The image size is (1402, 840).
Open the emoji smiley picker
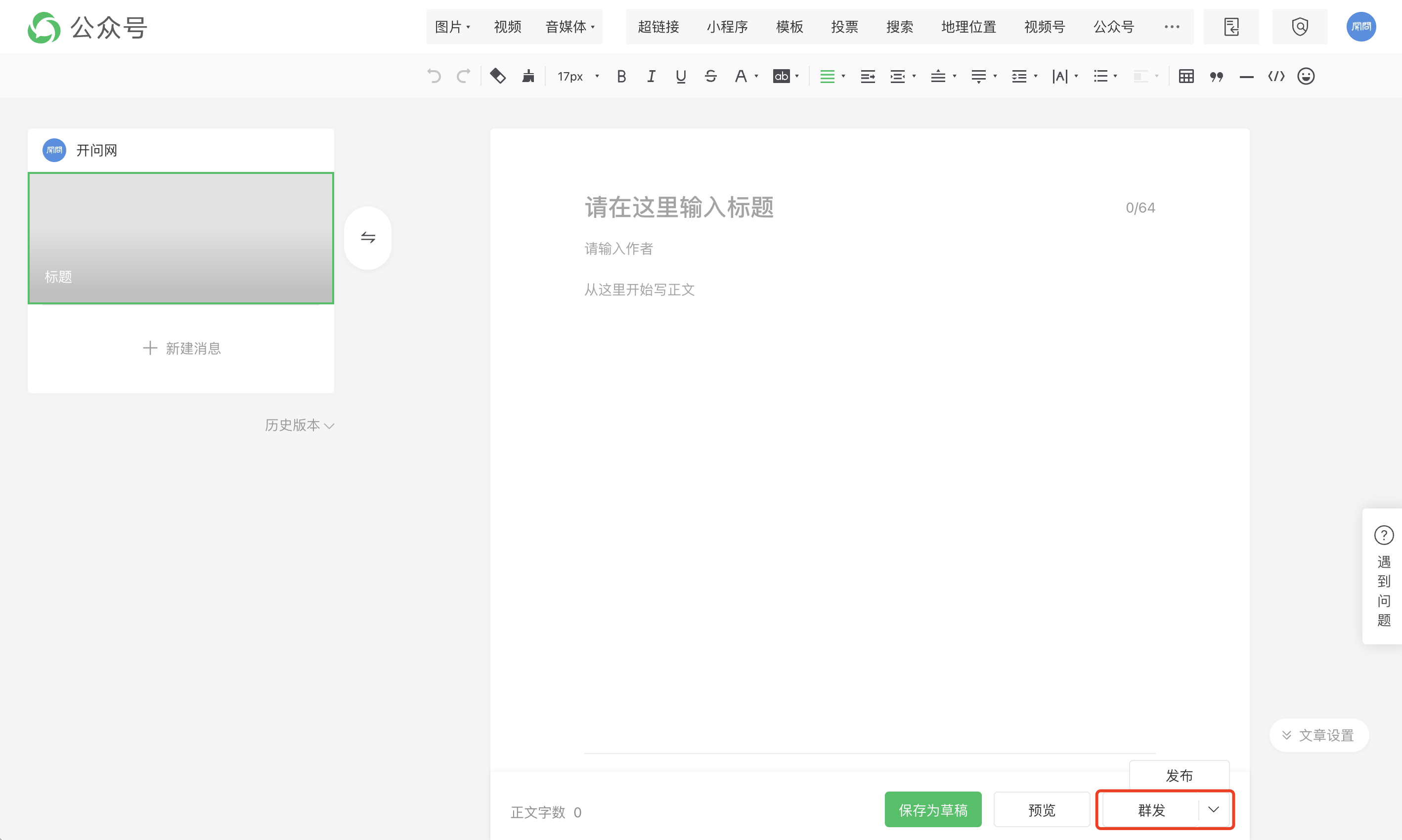coord(1306,76)
